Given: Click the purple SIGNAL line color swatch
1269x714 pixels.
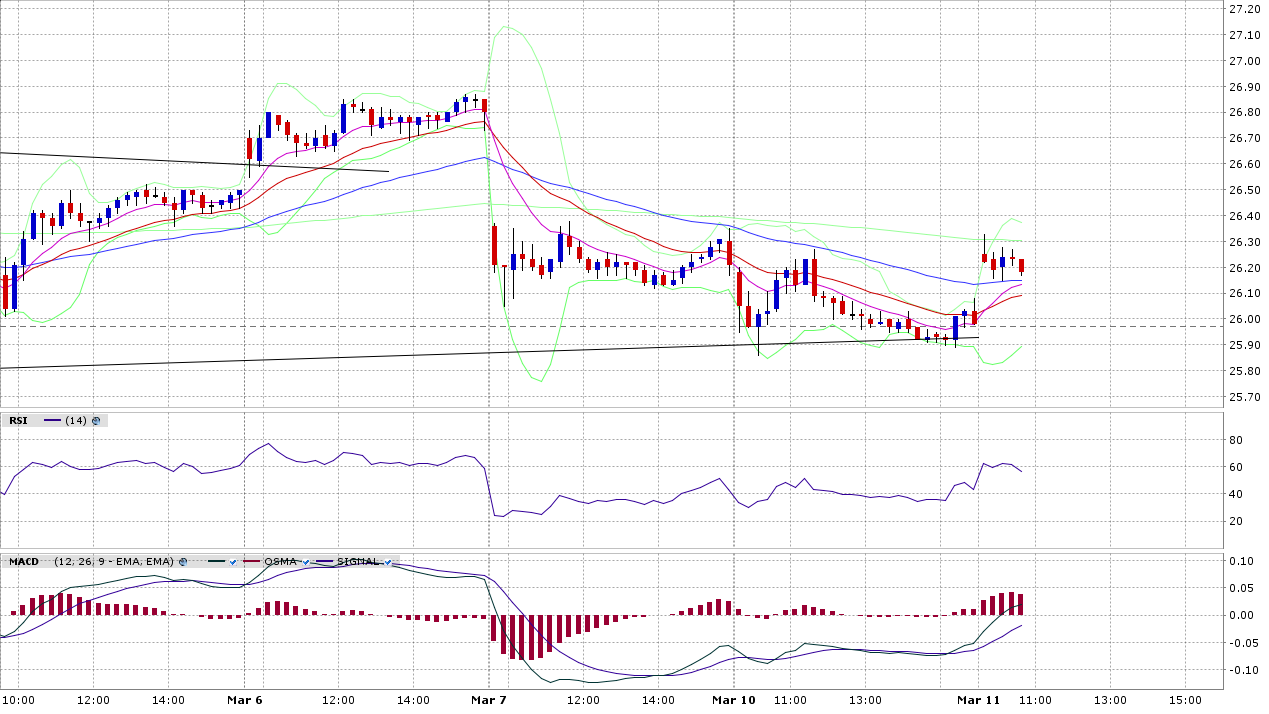Looking at the screenshot, I should [325, 562].
